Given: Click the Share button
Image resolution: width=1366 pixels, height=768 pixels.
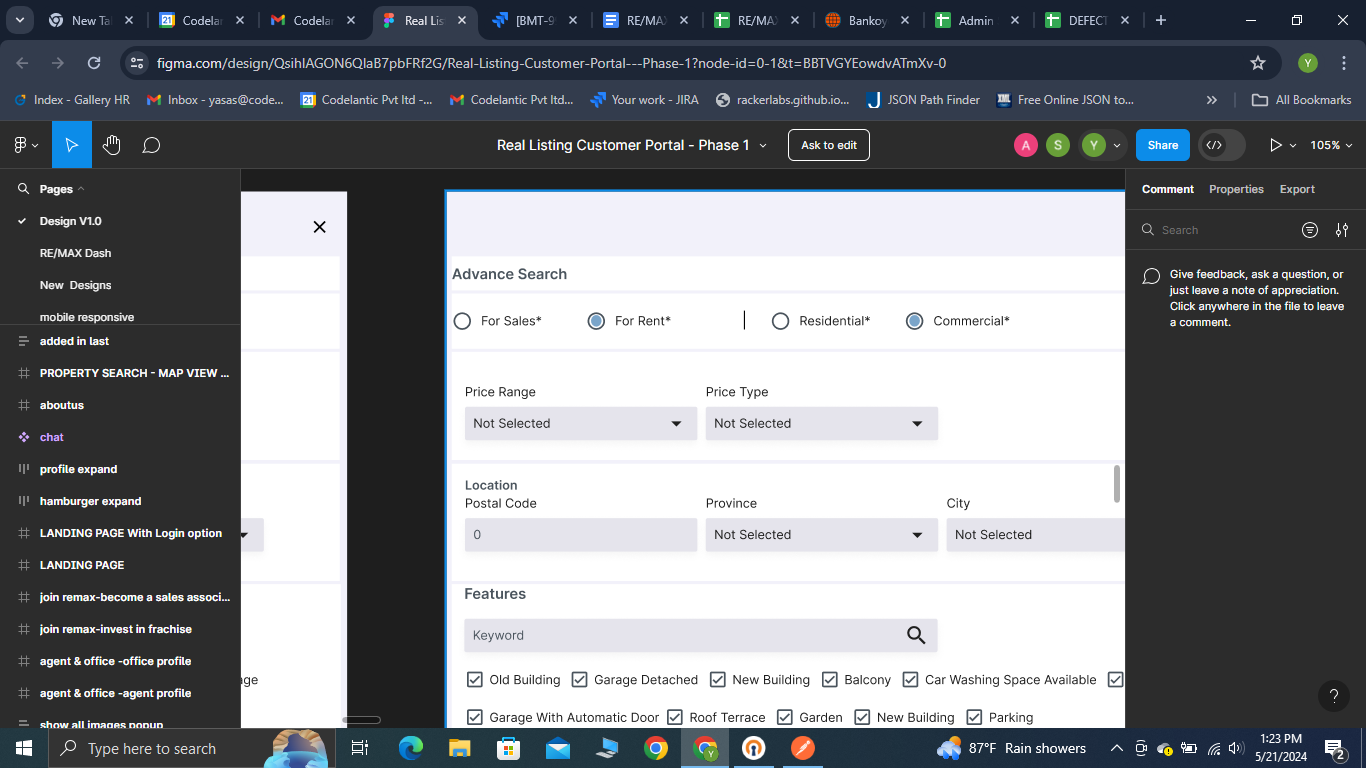Looking at the screenshot, I should tap(1162, 145).
